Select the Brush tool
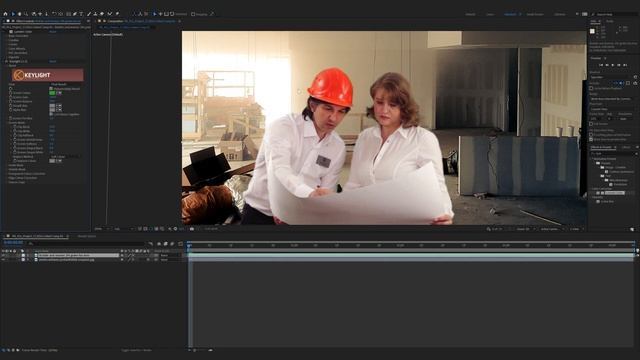Screen dimensions: 640x360 (89, 14)
